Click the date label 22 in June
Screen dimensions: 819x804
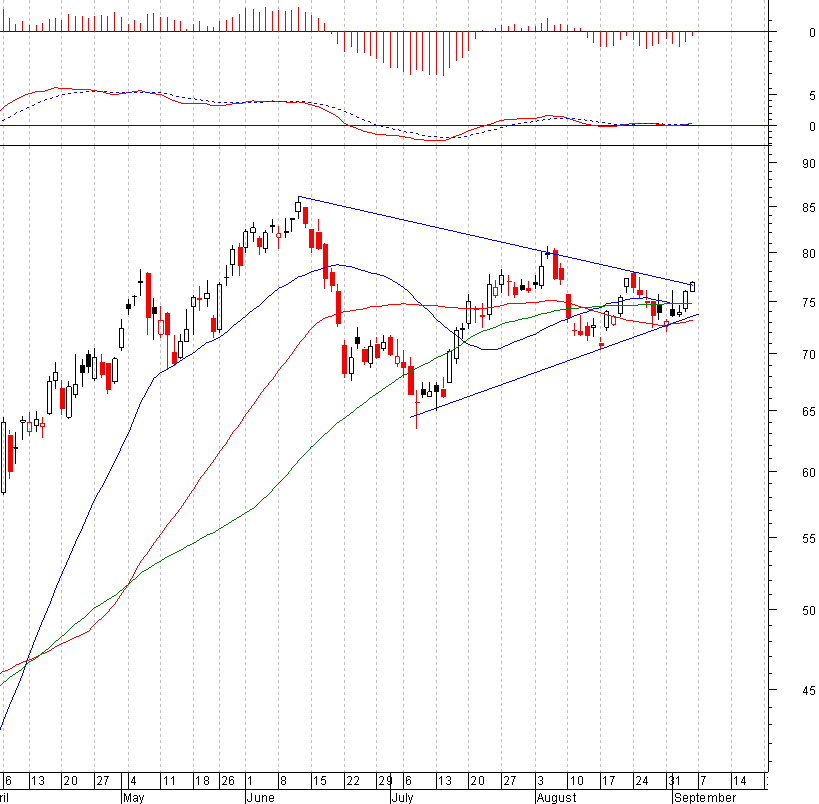click(x=353, y=781)
